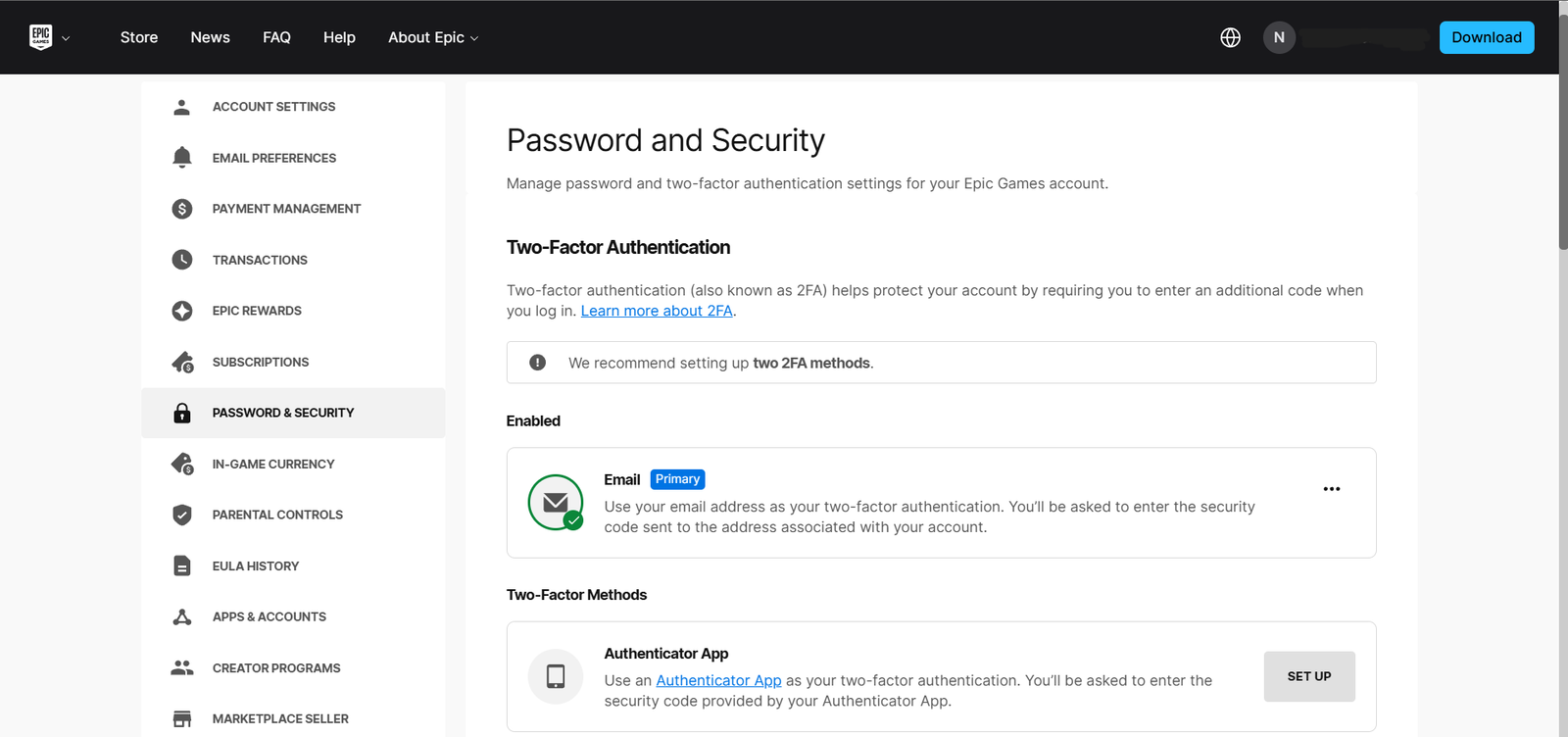
Task: Click the Epic Games logo icon
Action: point(40,37)
